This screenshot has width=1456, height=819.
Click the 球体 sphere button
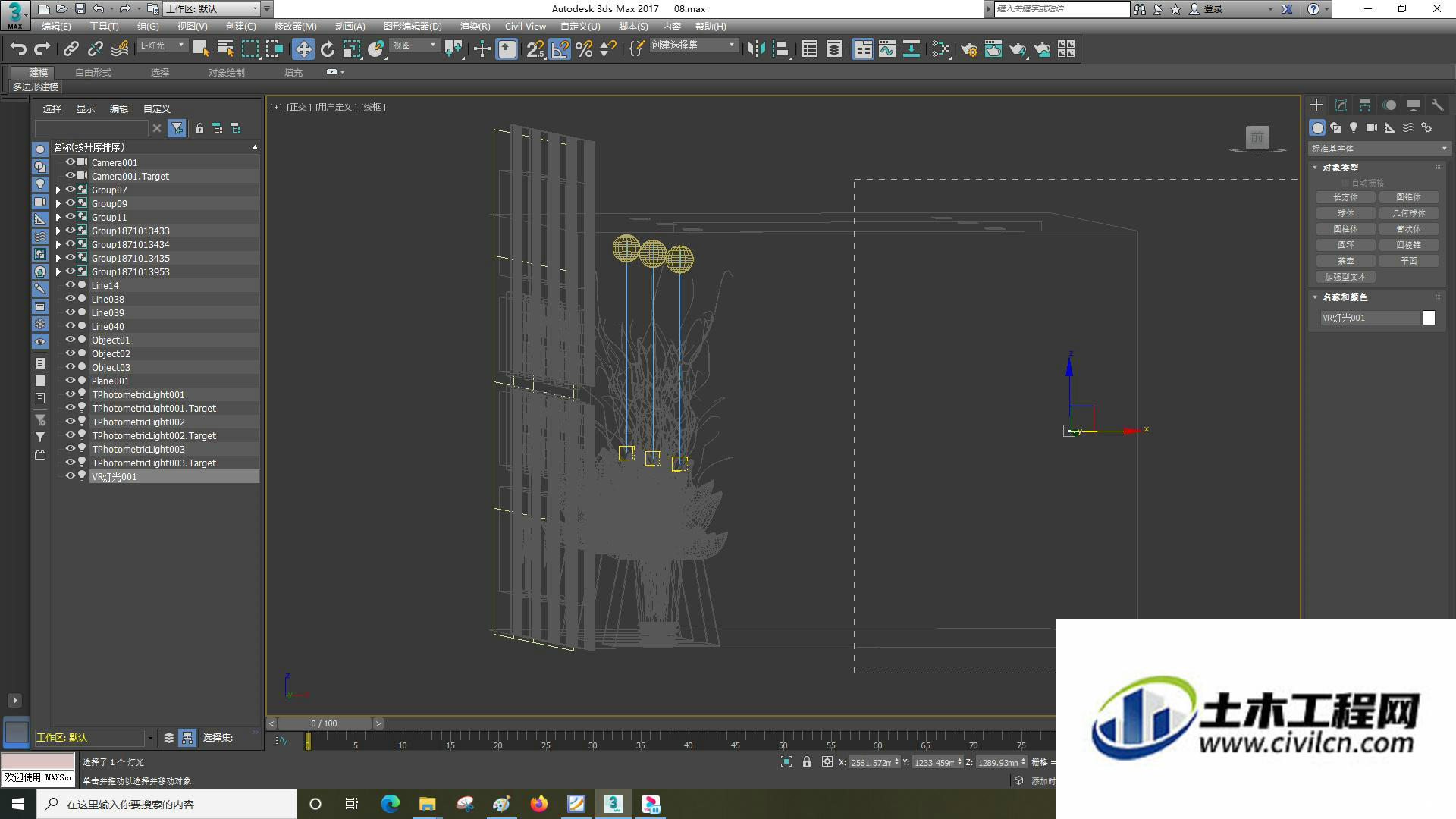[1346, 213]
